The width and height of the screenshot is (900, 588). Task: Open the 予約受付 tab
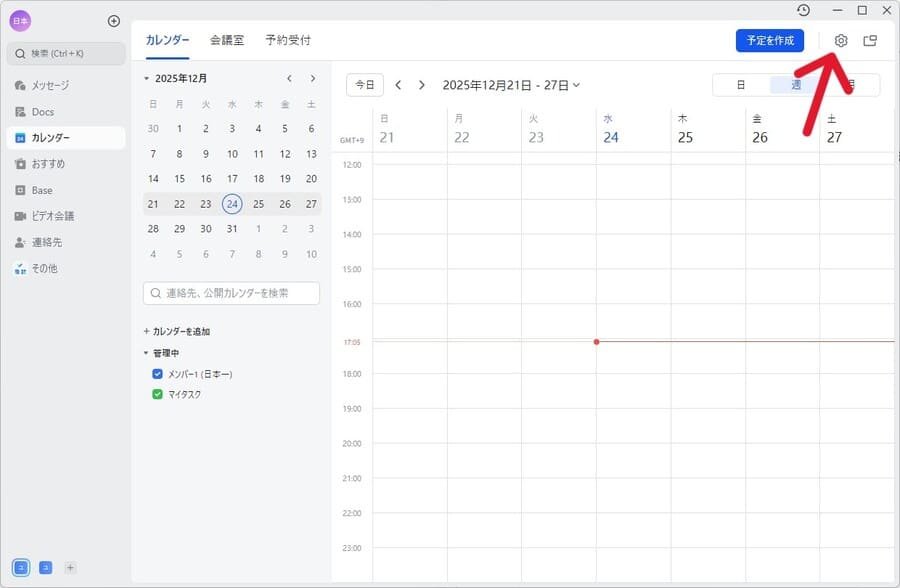click(288, 41)
